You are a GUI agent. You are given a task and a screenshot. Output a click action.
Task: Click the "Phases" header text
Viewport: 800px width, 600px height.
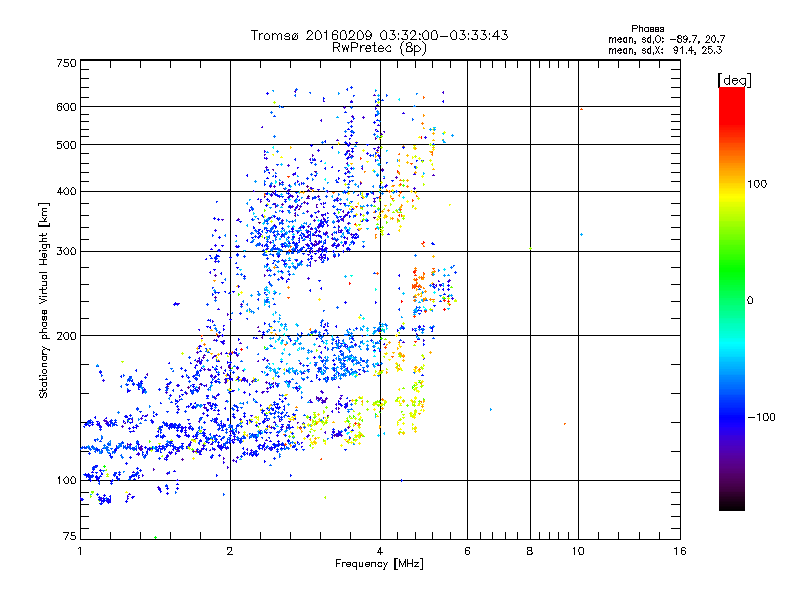coord(647,29)
